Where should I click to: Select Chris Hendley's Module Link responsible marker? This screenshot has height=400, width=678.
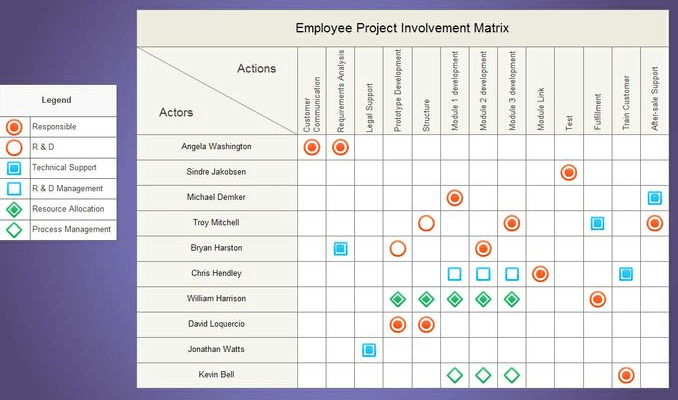540,274
